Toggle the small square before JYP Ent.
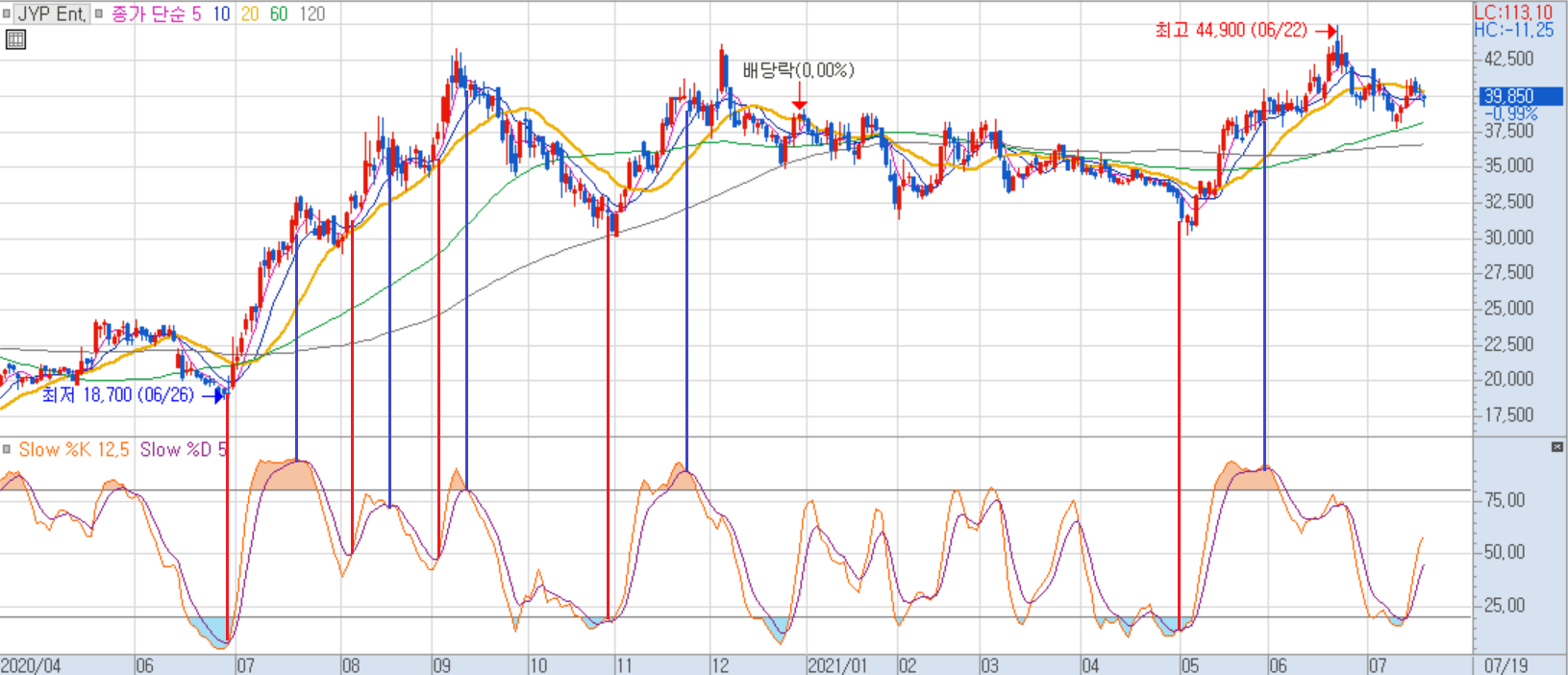 coord(7,14)
